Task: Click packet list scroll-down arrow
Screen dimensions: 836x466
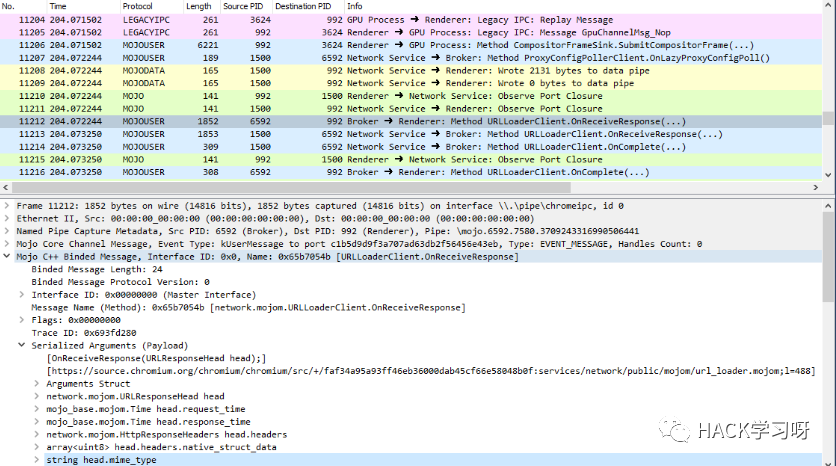Action: point(828,174)
